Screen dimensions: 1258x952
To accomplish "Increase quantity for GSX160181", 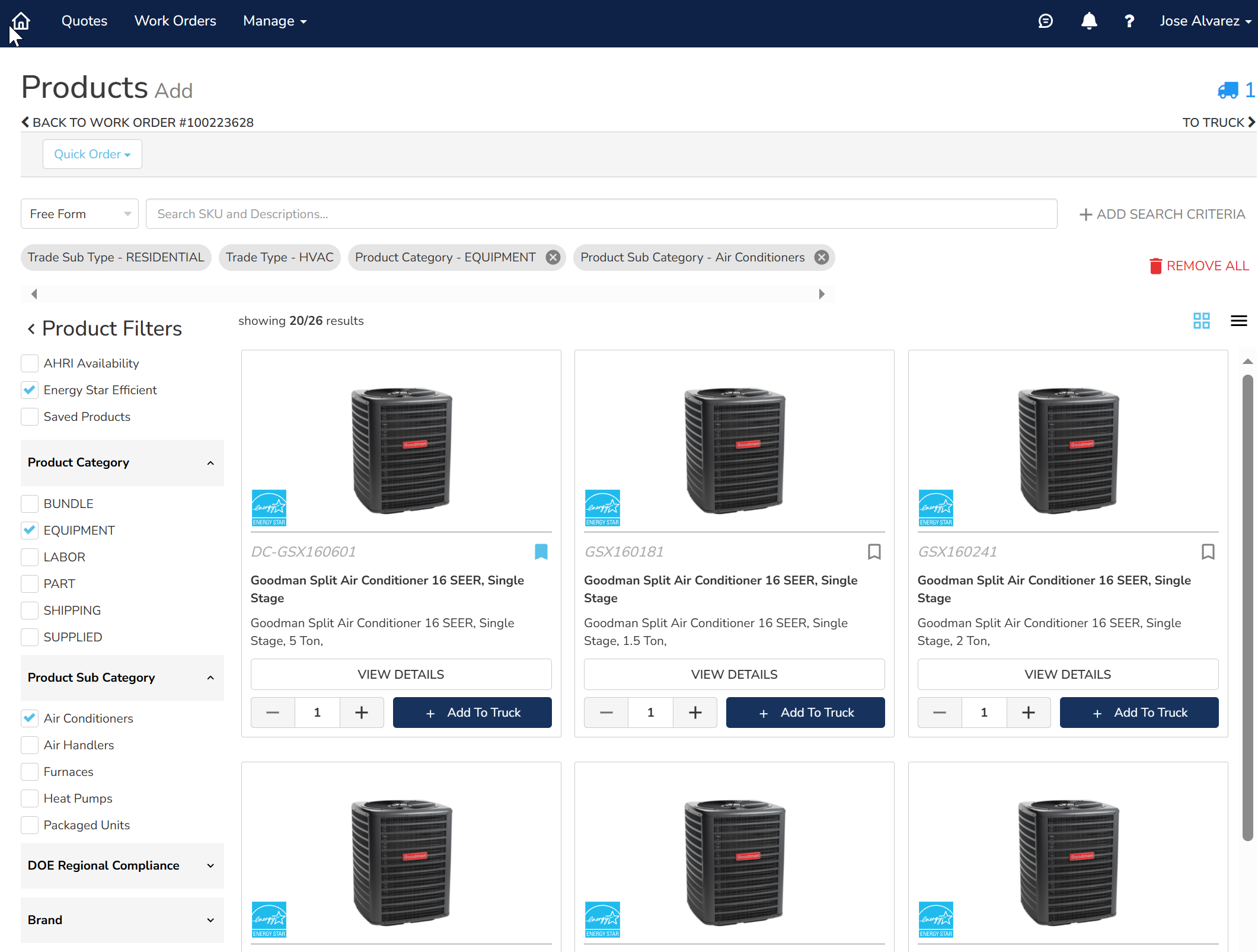I will 695,713.
